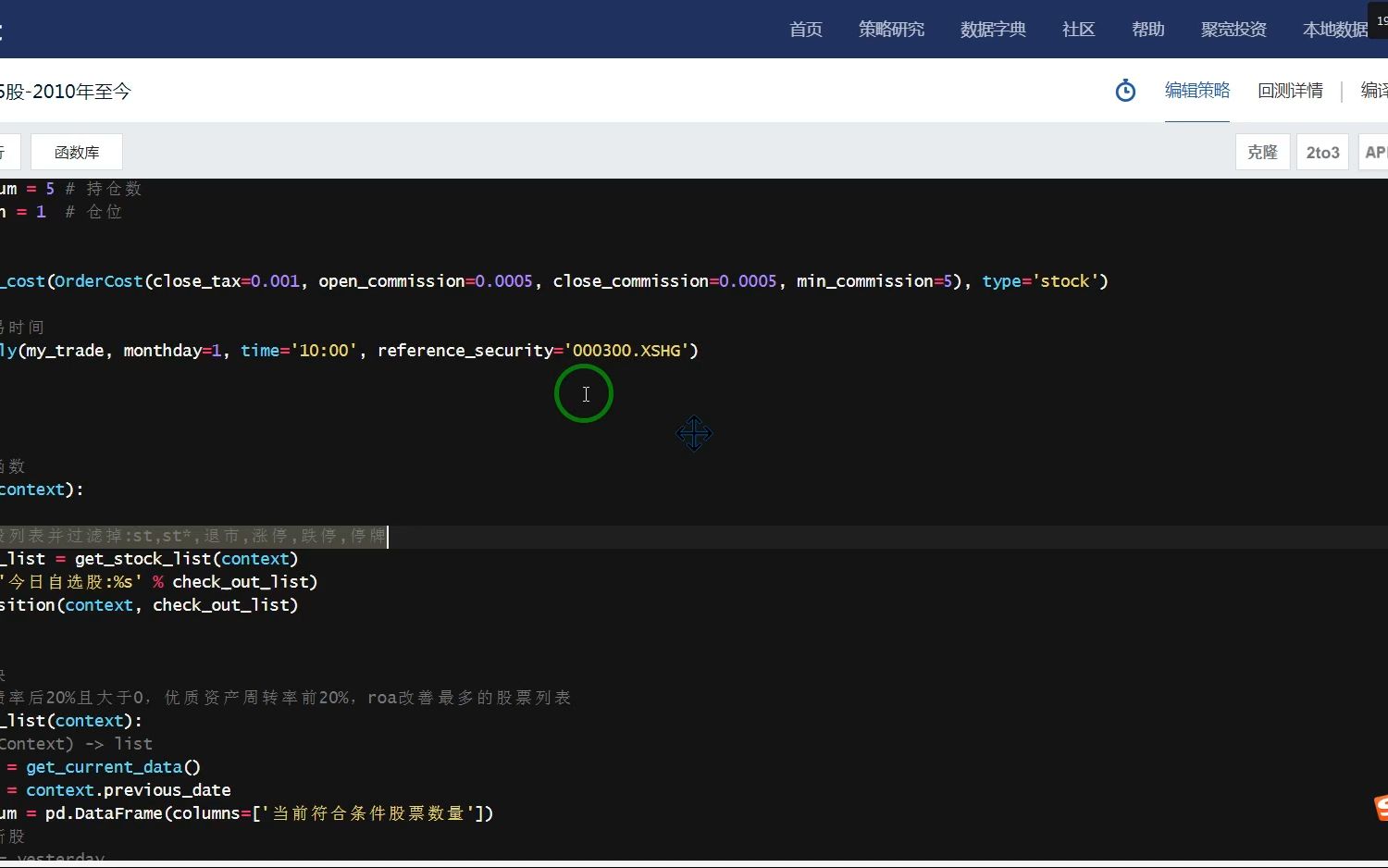Open the 数据字典 menu
The image size is (1388, 868).
tap(993, 30)
